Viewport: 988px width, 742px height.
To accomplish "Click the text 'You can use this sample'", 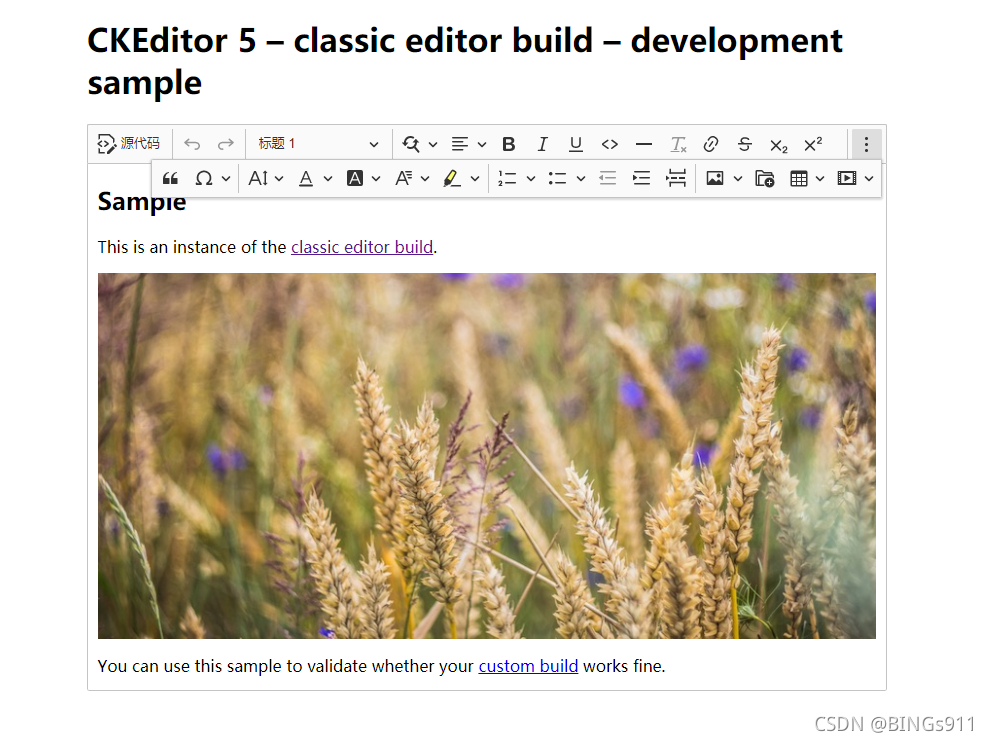I will click(x=191, y=666).
